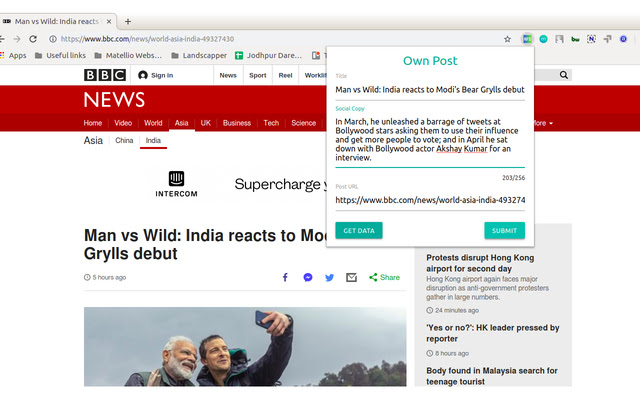Share article via Messenger icon
The width and height of the screenshot is (640, 400).
click(x=308, y=278)
